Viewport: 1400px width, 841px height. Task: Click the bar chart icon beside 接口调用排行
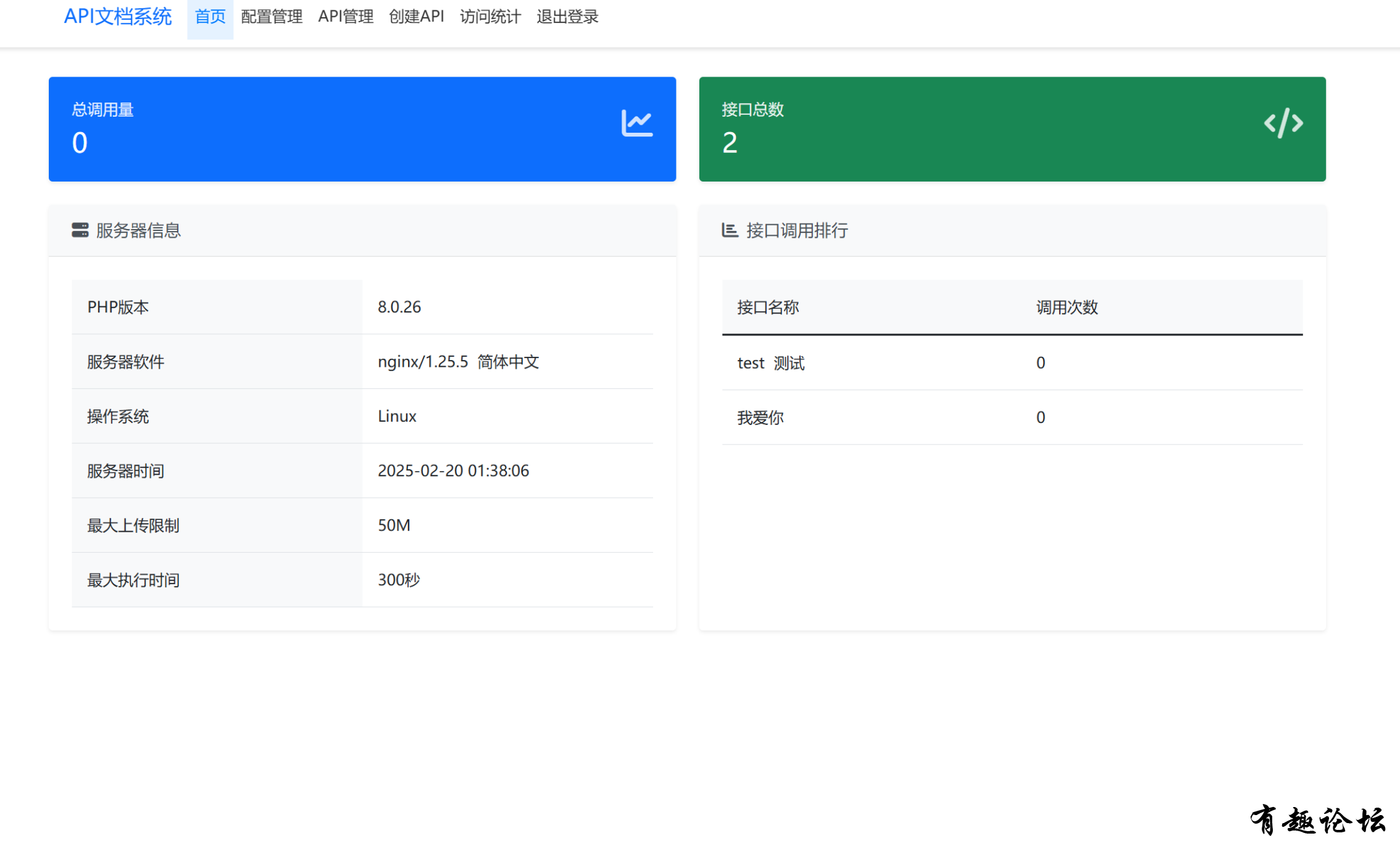point(730,230)
